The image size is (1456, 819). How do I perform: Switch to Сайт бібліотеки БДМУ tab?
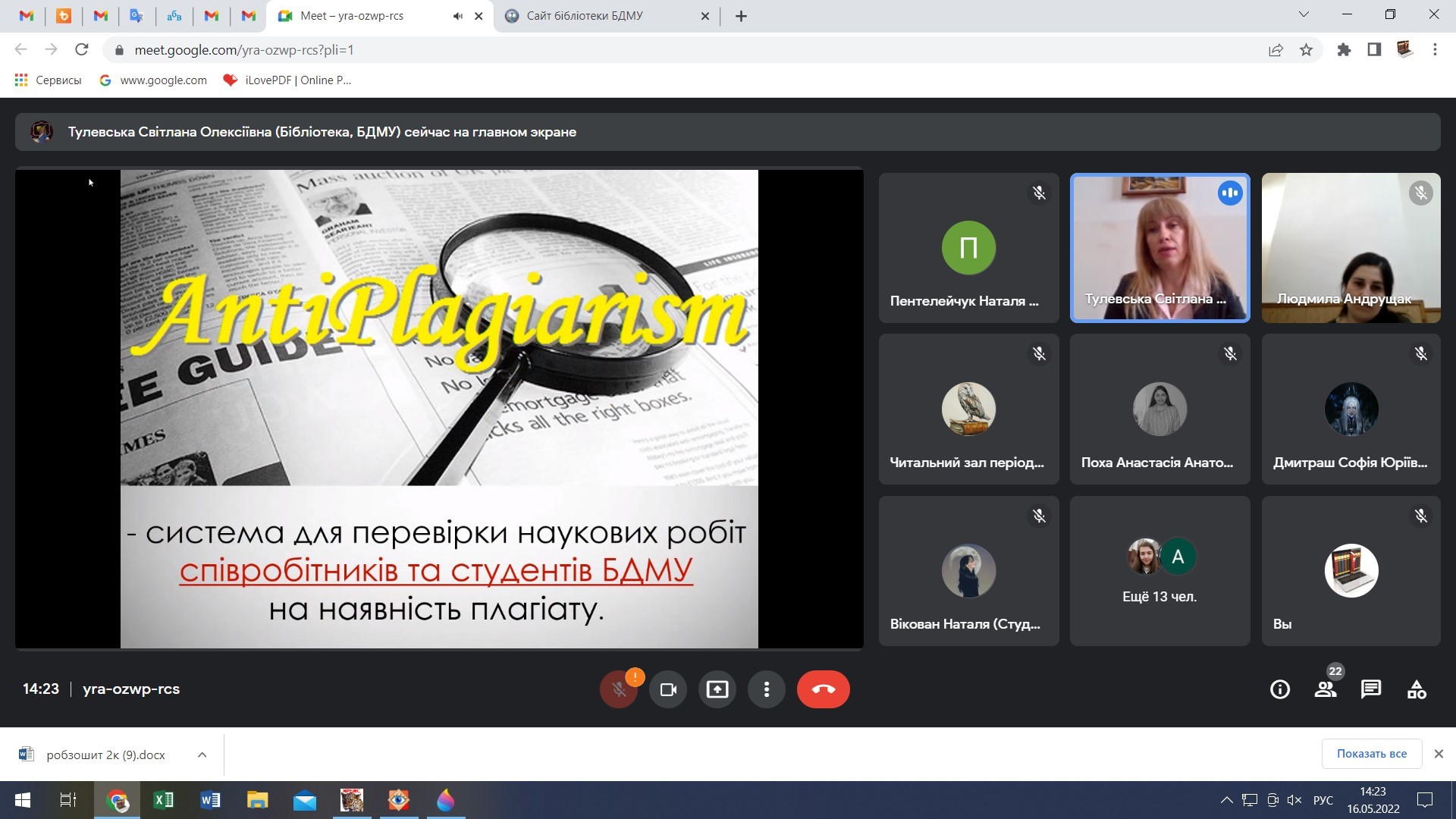click(584, 16)
